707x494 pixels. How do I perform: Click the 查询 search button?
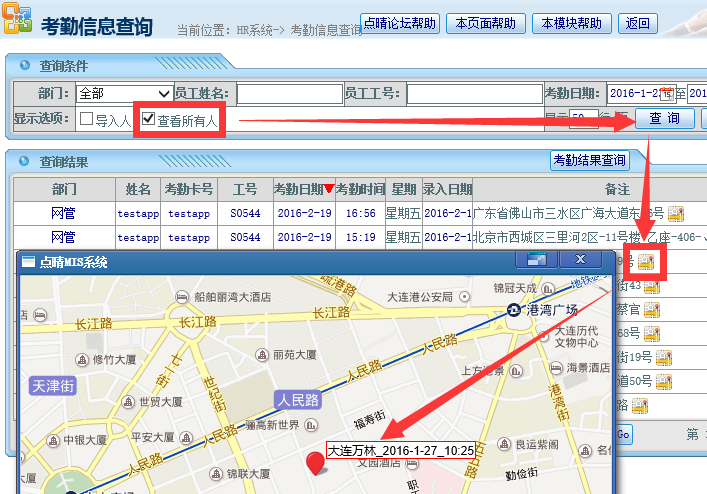[665, 119]
